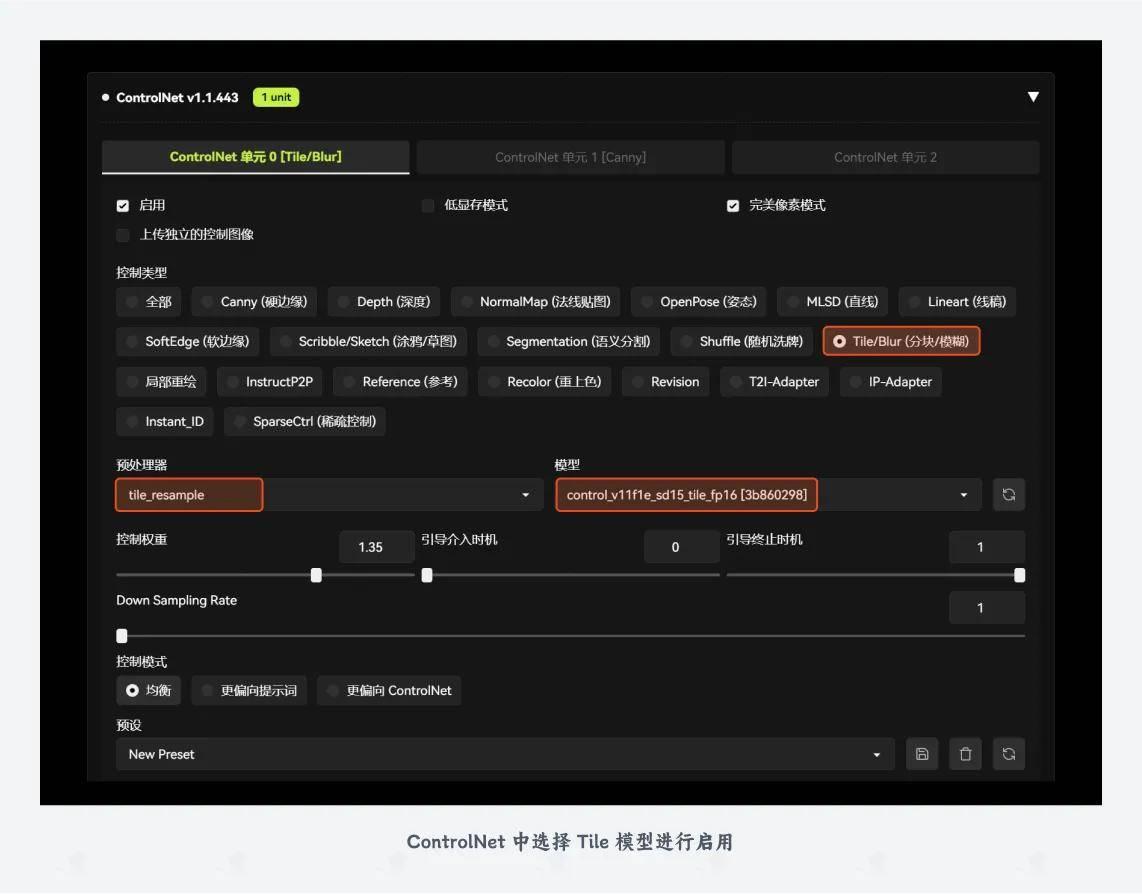Edit the Down Sampling Rate value field
The width and height of the screenshot is (1142, 894).
pyautogui.click(x=987, y=608)
